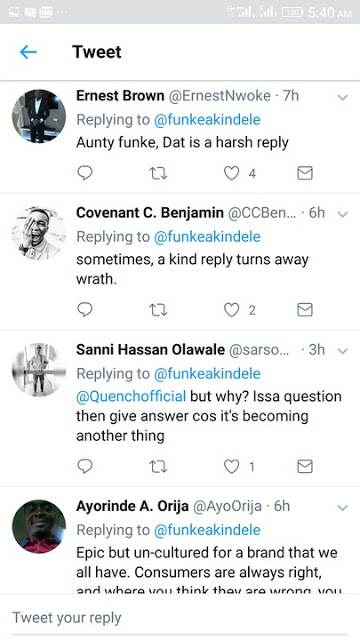
Task: Open Ernest Brown's profile picture
Action: 39,116
